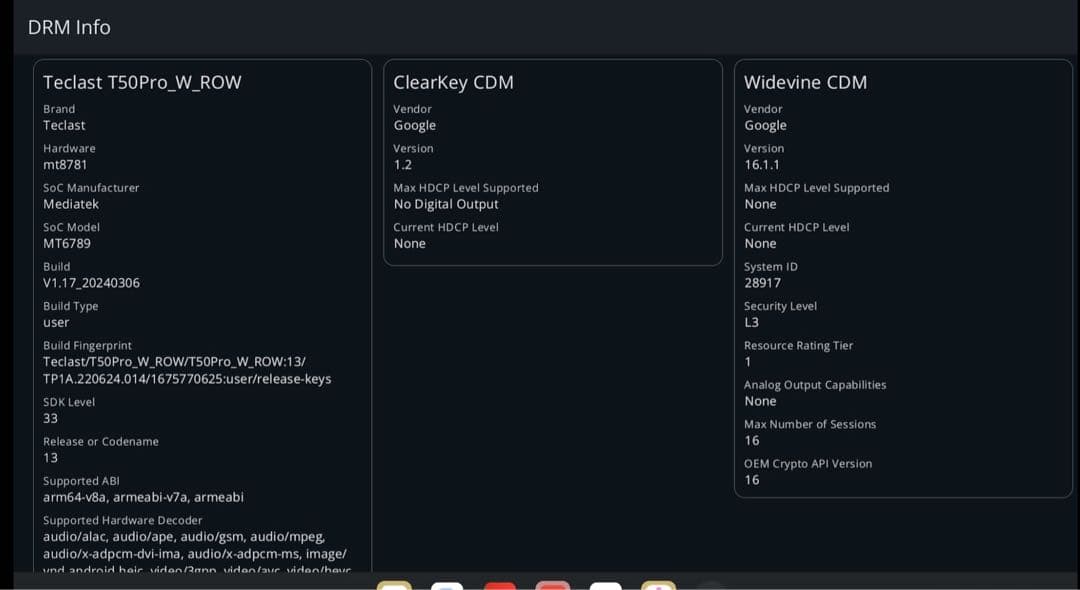Tap the SoC Model value MT6789
Screen dimensions: 1080x590
[67, 243]
